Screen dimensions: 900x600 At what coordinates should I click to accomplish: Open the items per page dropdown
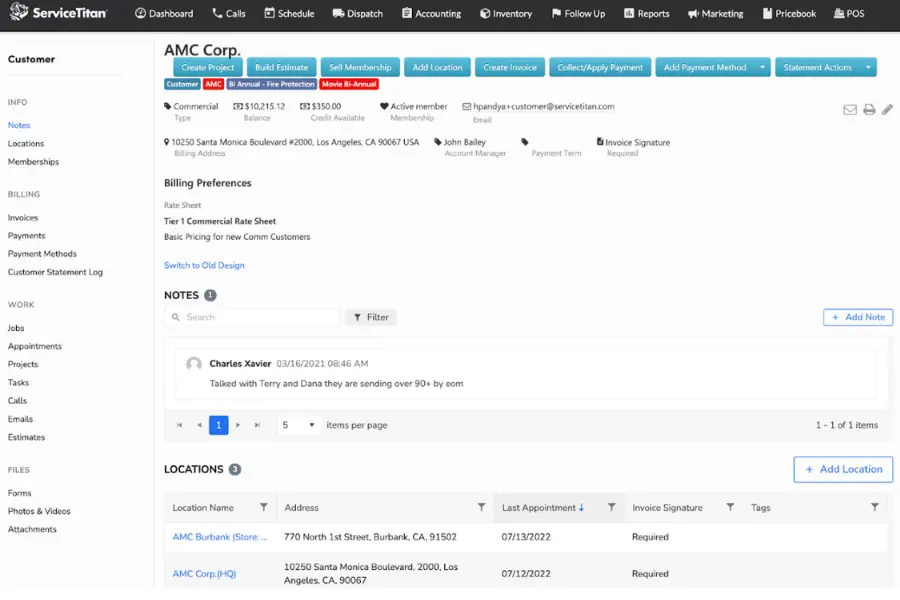tap(298, 425)
